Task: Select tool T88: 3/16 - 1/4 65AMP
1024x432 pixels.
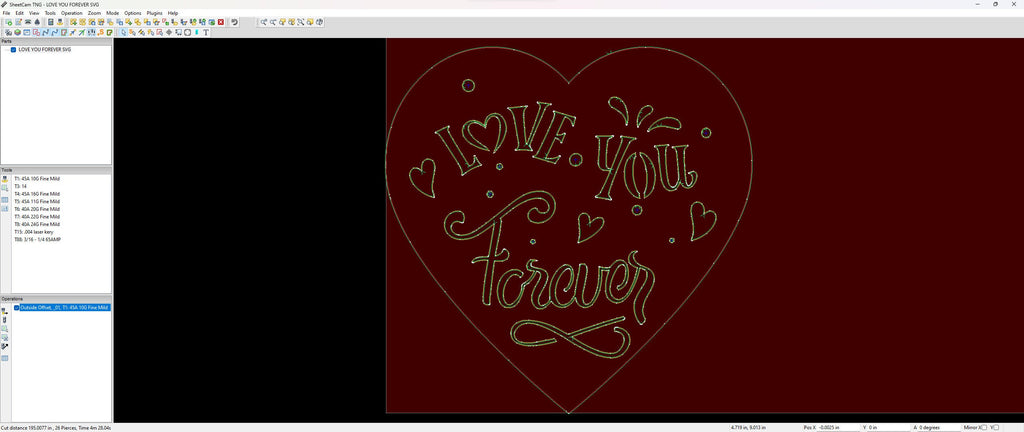Action: point(38,239)
